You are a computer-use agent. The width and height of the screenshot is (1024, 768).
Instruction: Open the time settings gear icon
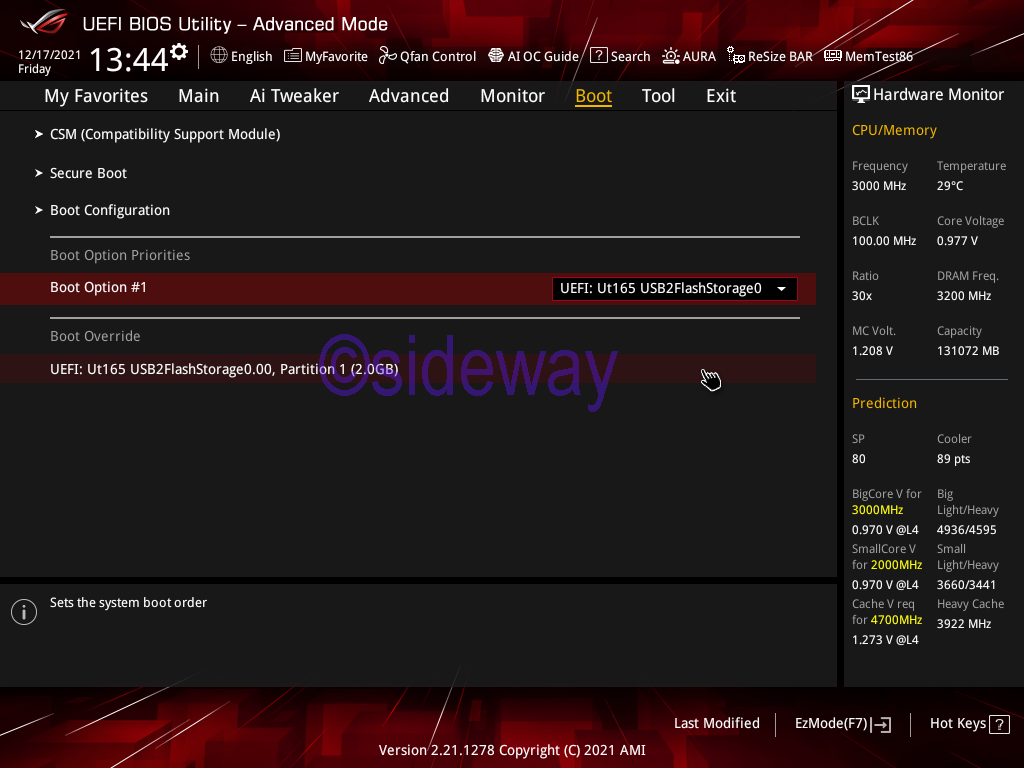pos(179,52)
